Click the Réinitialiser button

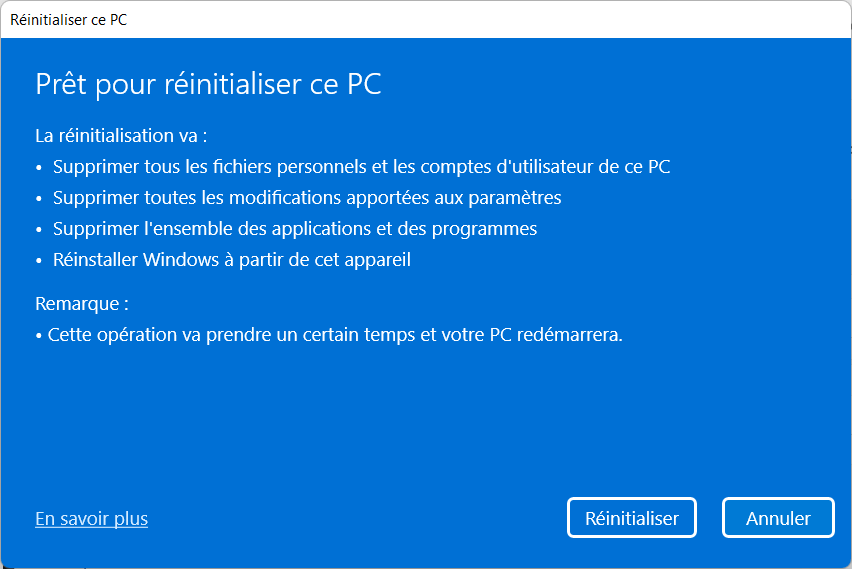[x=631, y=518]
